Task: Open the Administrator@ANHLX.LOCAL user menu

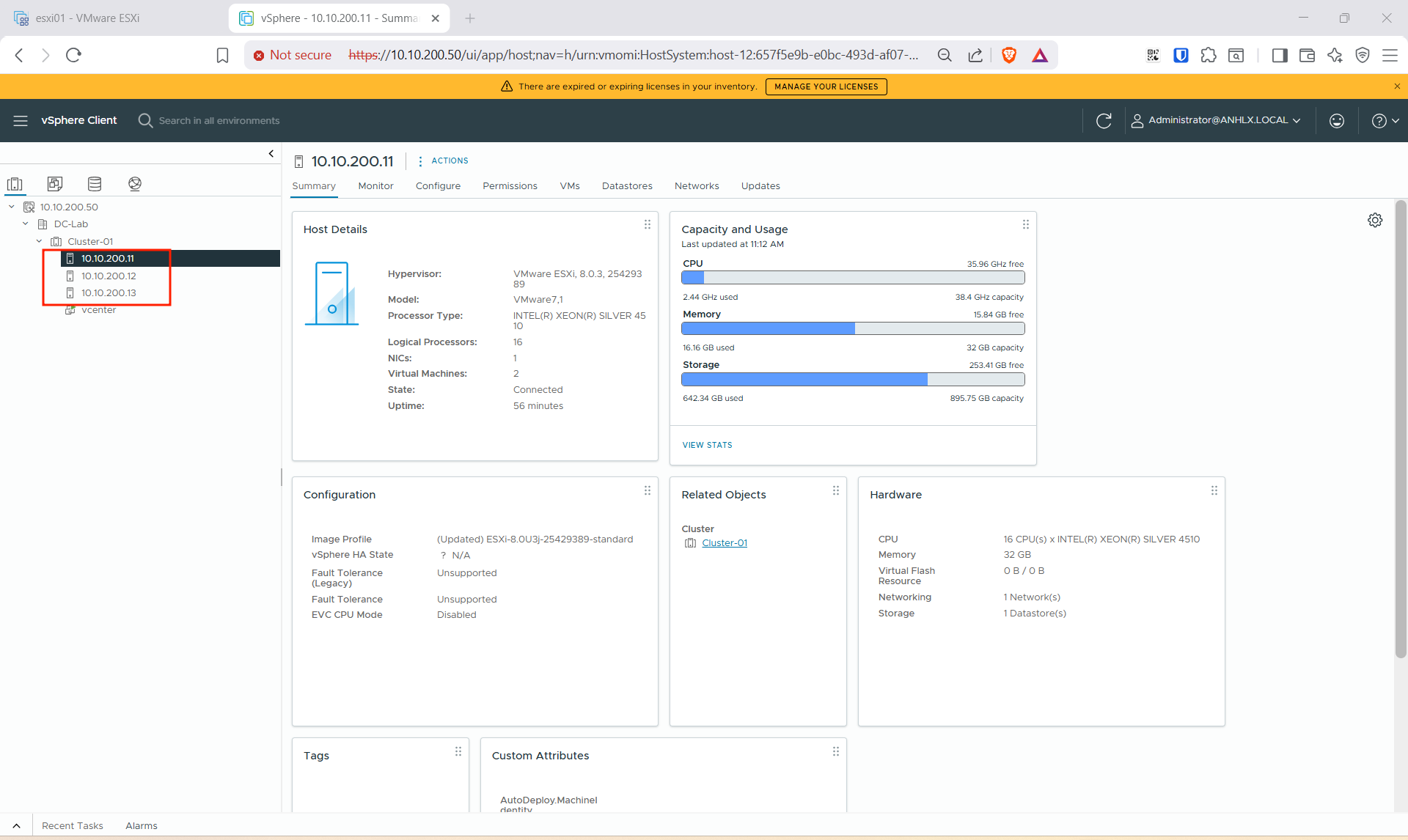Action: click(1216, 120)
